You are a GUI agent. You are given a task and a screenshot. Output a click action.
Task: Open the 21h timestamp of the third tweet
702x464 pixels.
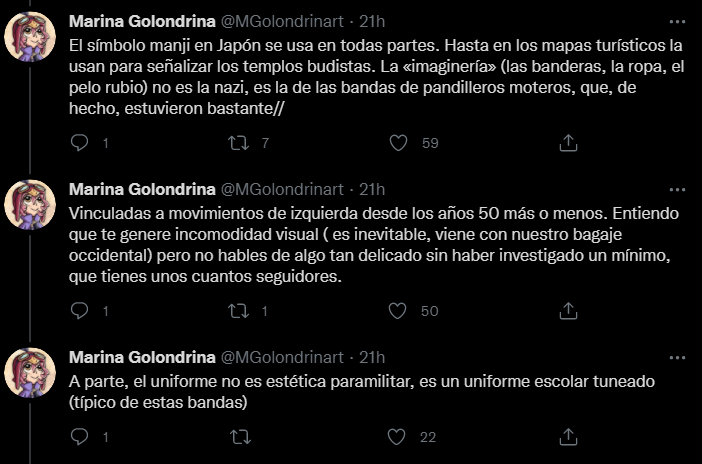coord(372,357)
